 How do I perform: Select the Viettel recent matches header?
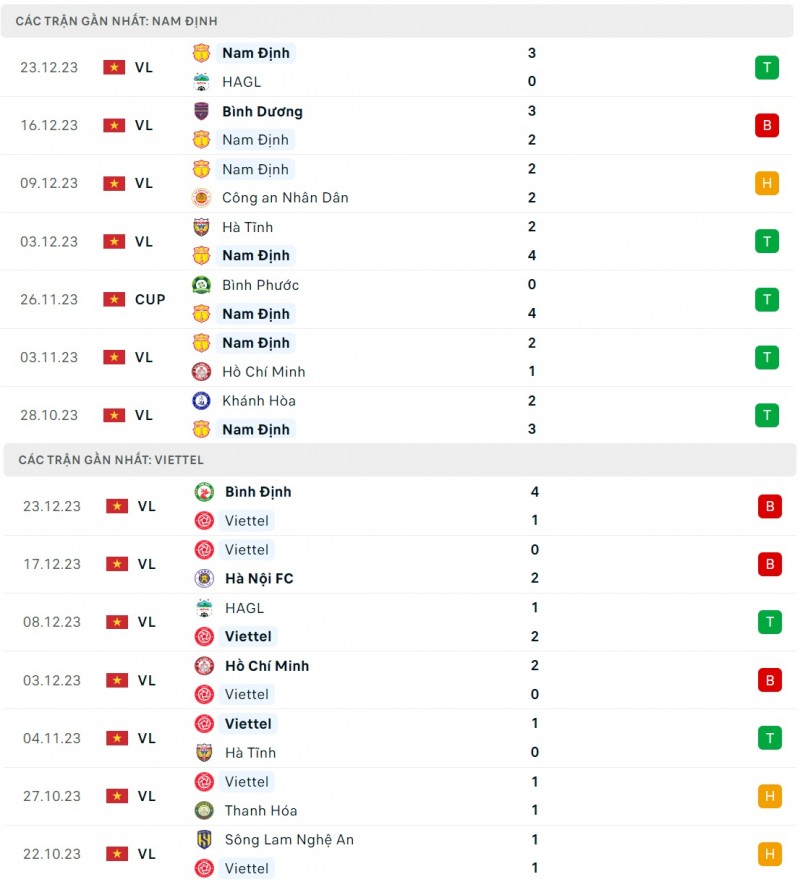[x=111, y=460]
